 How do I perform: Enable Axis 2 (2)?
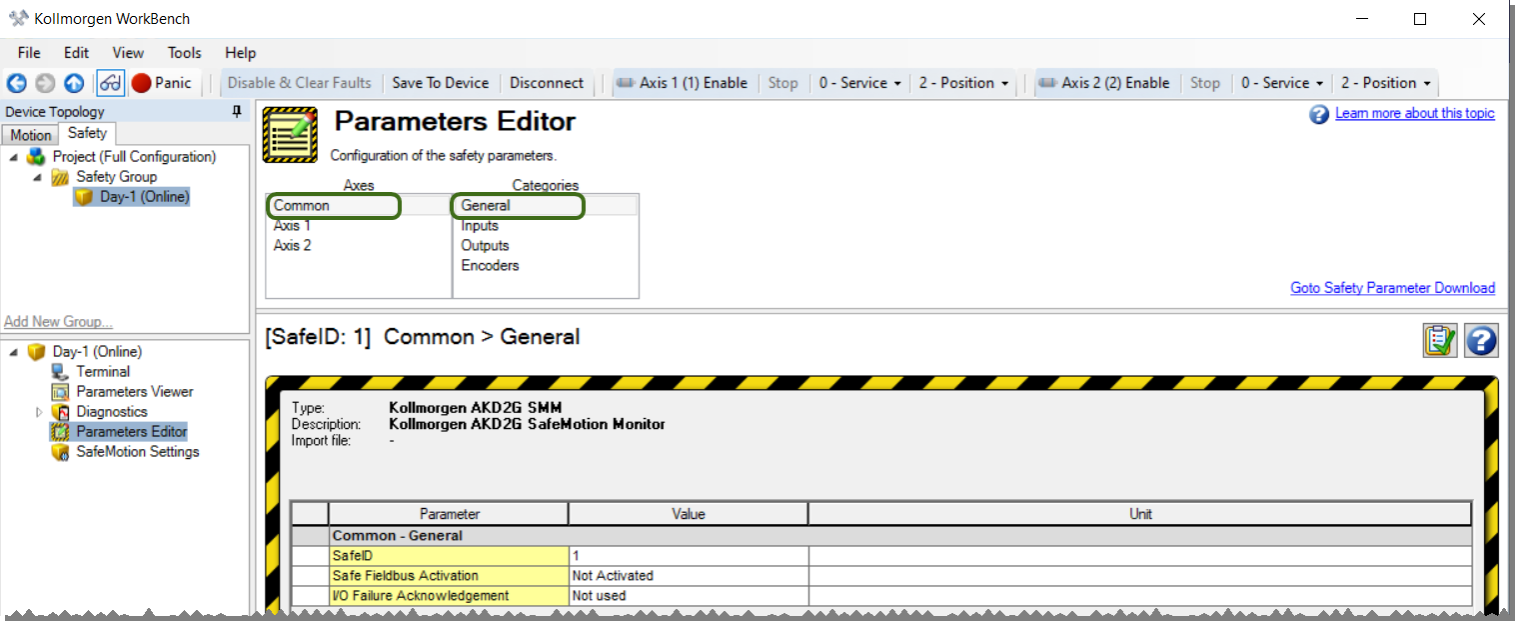[x=1105, y=83]
